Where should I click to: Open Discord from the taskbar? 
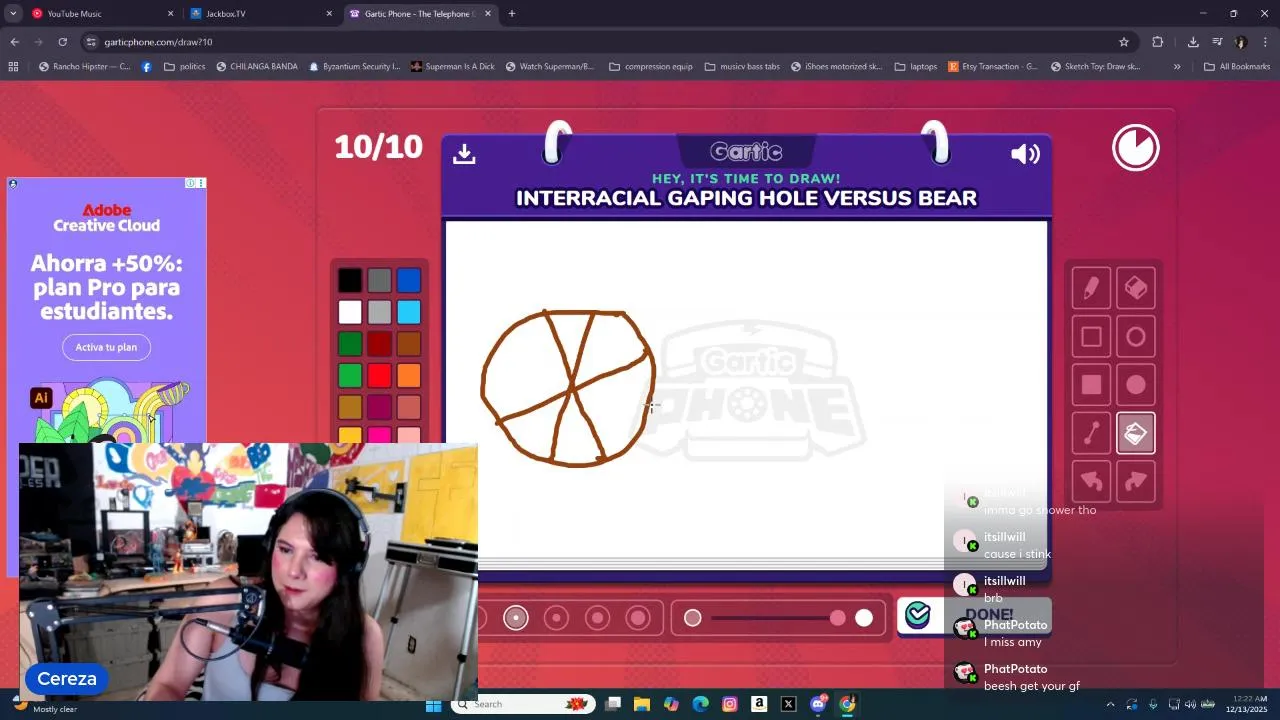818,704
